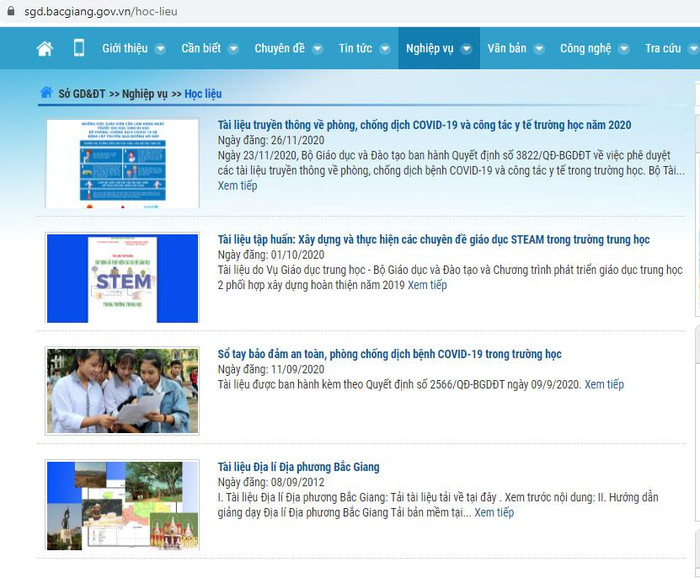Expand the Cần biết dropdown arrow
Screen dimensions: 700x579
pyautogui.click(x=233, y=48)
